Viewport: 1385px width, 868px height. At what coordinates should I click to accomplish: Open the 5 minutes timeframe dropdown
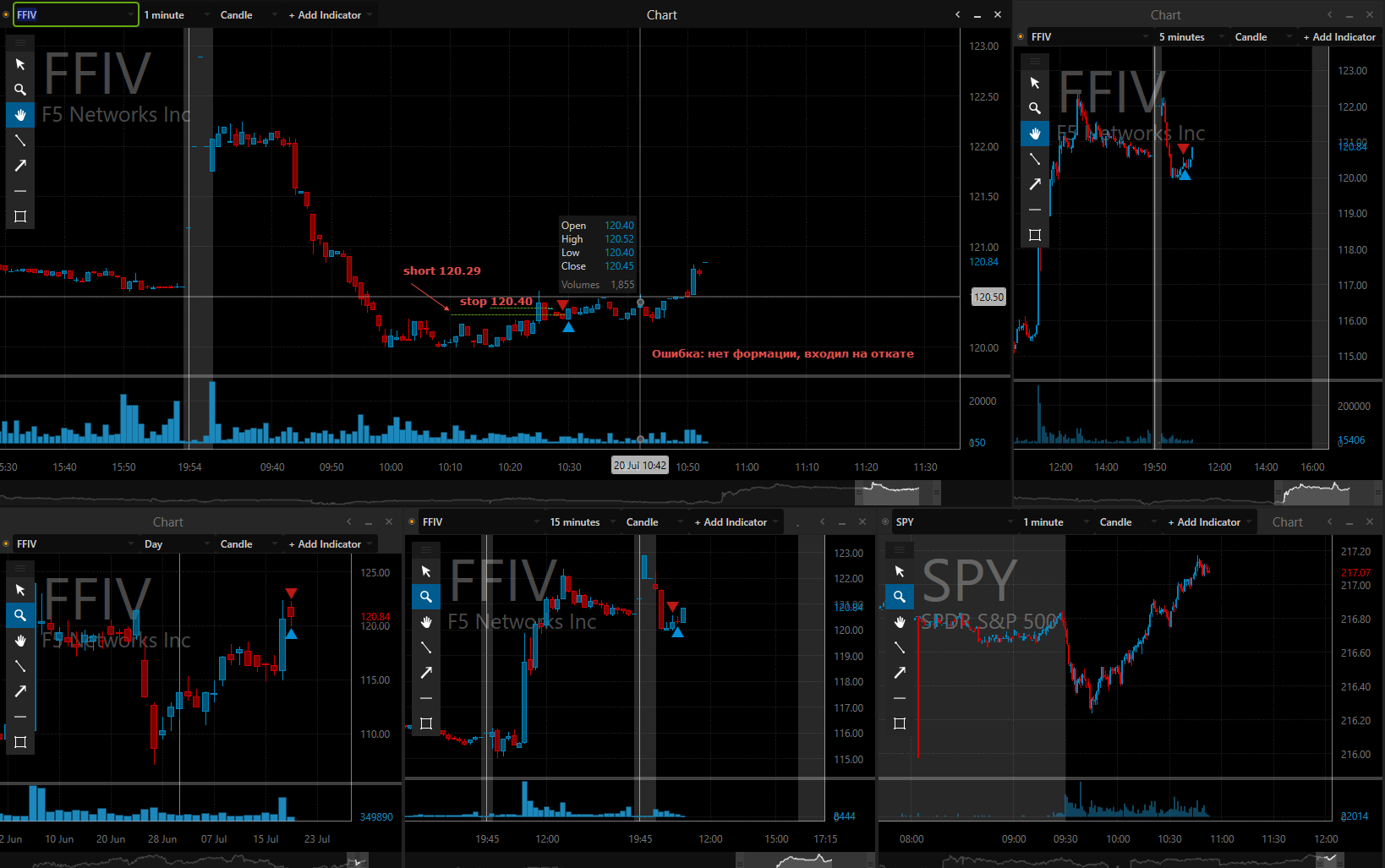(x=1191, y=37)
